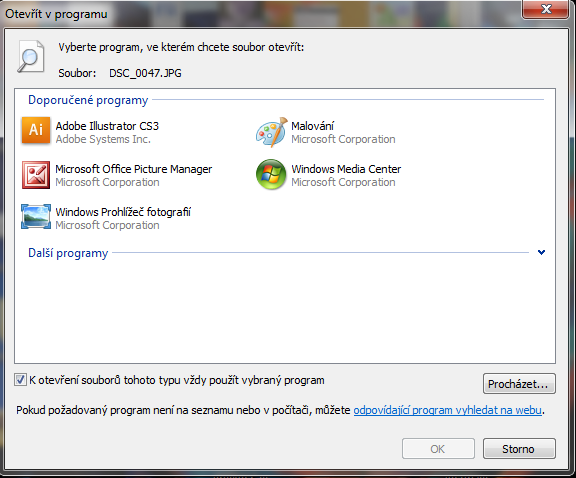Close the Otevřít v programu dialog
This screenshot has width=576, height=478.
[x=546, y=9]
